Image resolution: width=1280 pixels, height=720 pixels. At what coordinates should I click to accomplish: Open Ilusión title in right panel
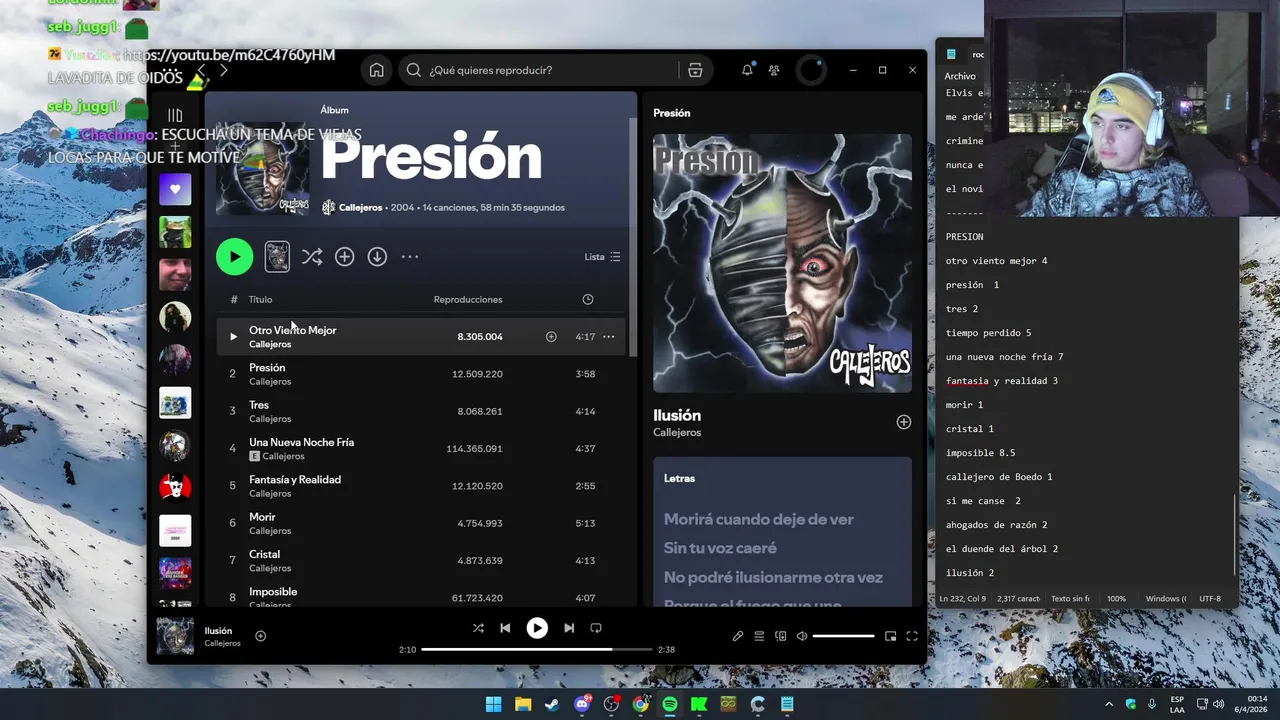[677, 415]
